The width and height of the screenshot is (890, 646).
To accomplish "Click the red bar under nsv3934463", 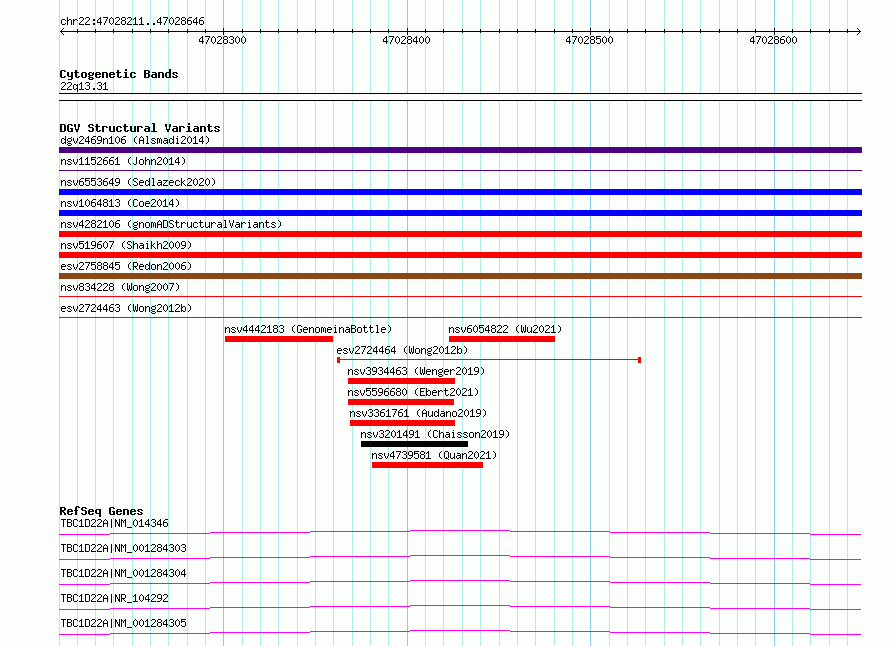I will click(x=401, y=381).
